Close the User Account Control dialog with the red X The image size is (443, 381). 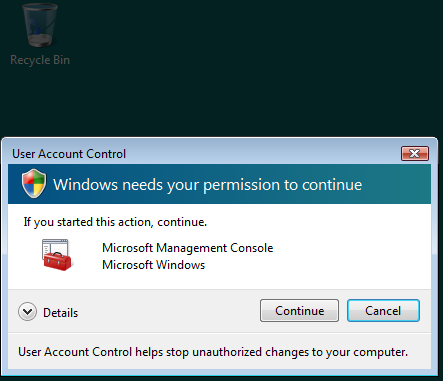click(415, 153)
